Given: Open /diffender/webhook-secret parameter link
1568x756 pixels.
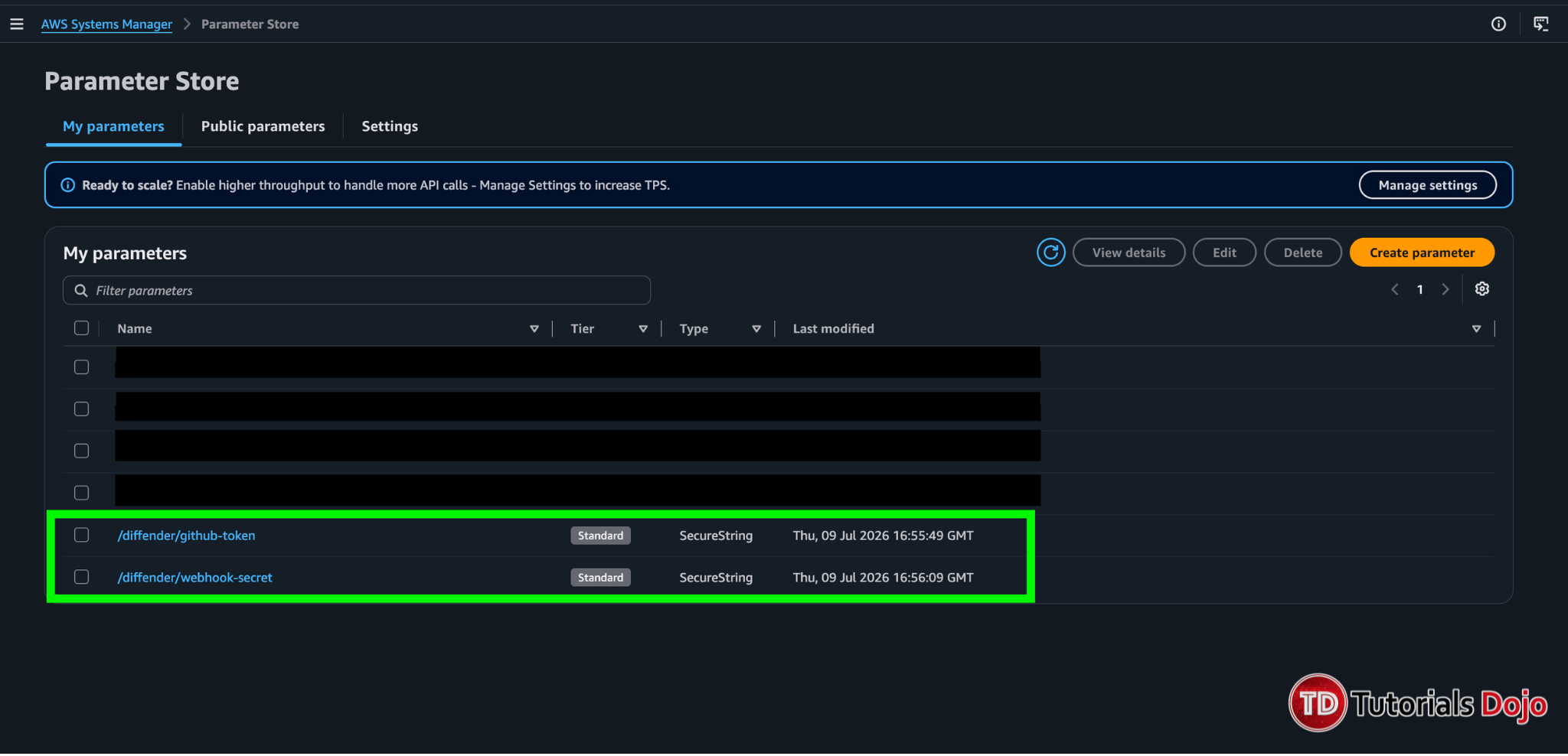Looking at the screenshot, I should [194, 578].
